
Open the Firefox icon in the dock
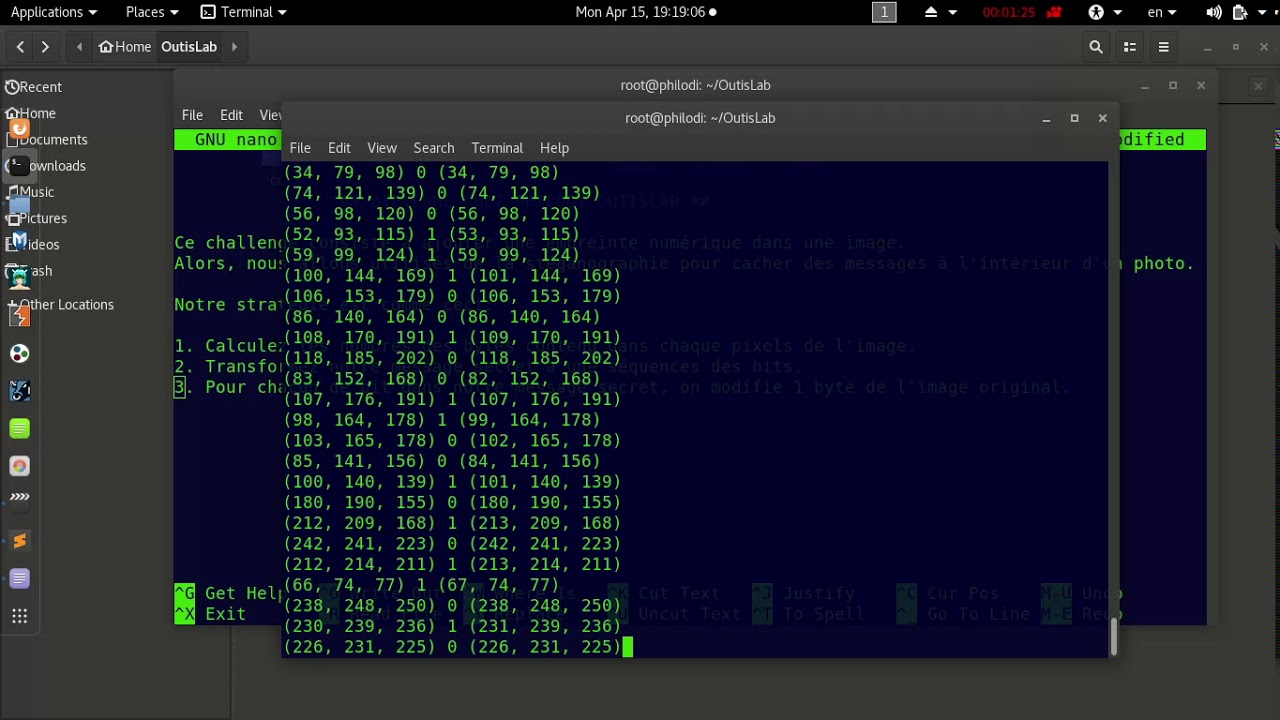tap(19, 129)
